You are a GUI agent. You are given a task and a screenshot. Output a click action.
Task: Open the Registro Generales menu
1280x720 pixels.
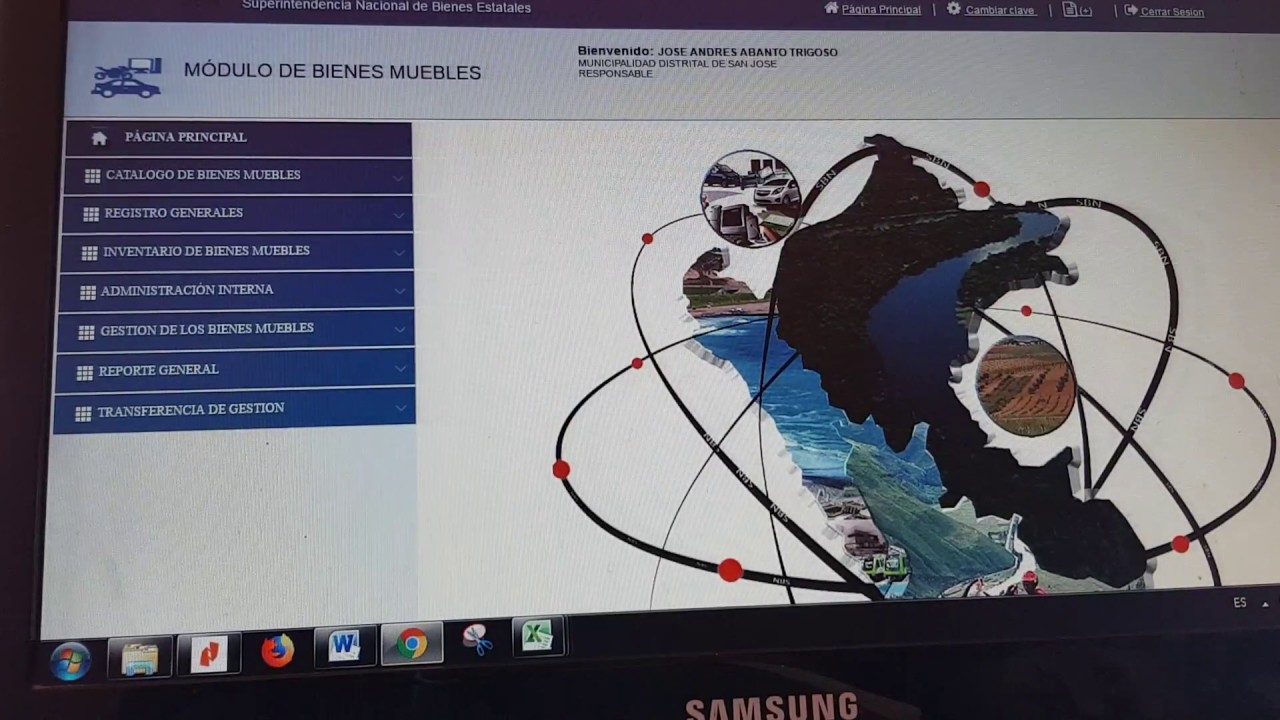pyautogui.click(x=236, y=214)
